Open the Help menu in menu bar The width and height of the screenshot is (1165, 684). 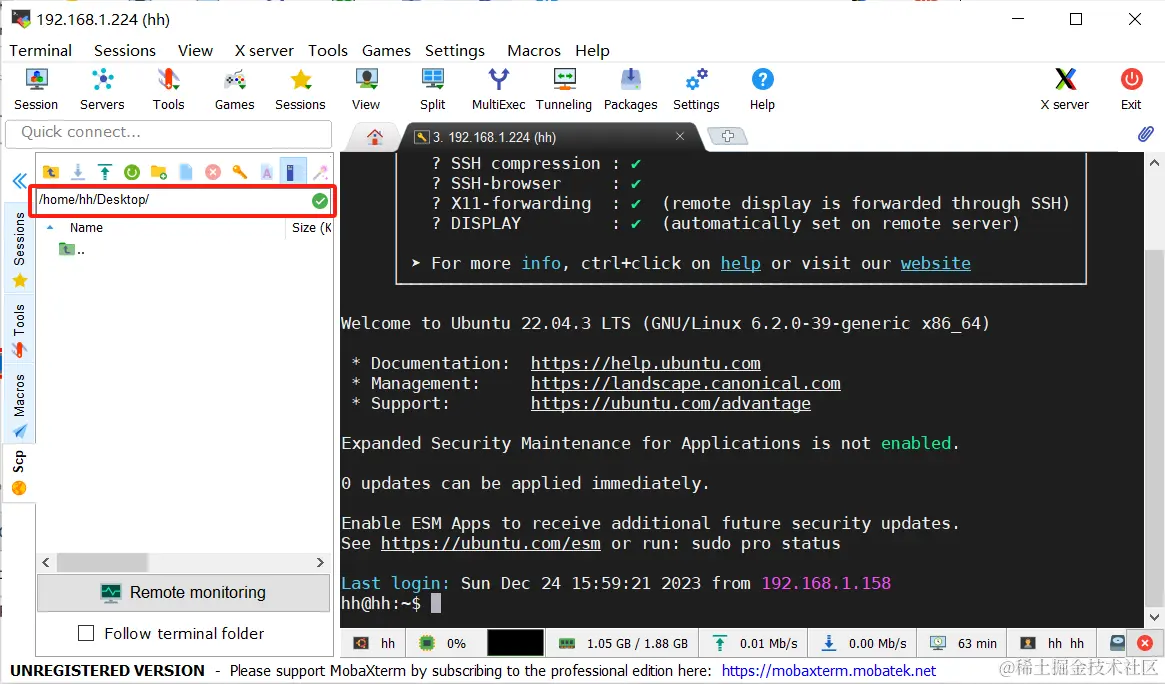tap(592, 51)
